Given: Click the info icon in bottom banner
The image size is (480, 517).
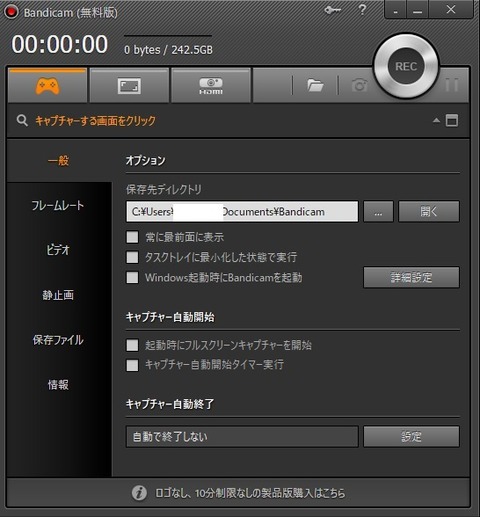Looking at the screenshot, I should click(139, 493).
